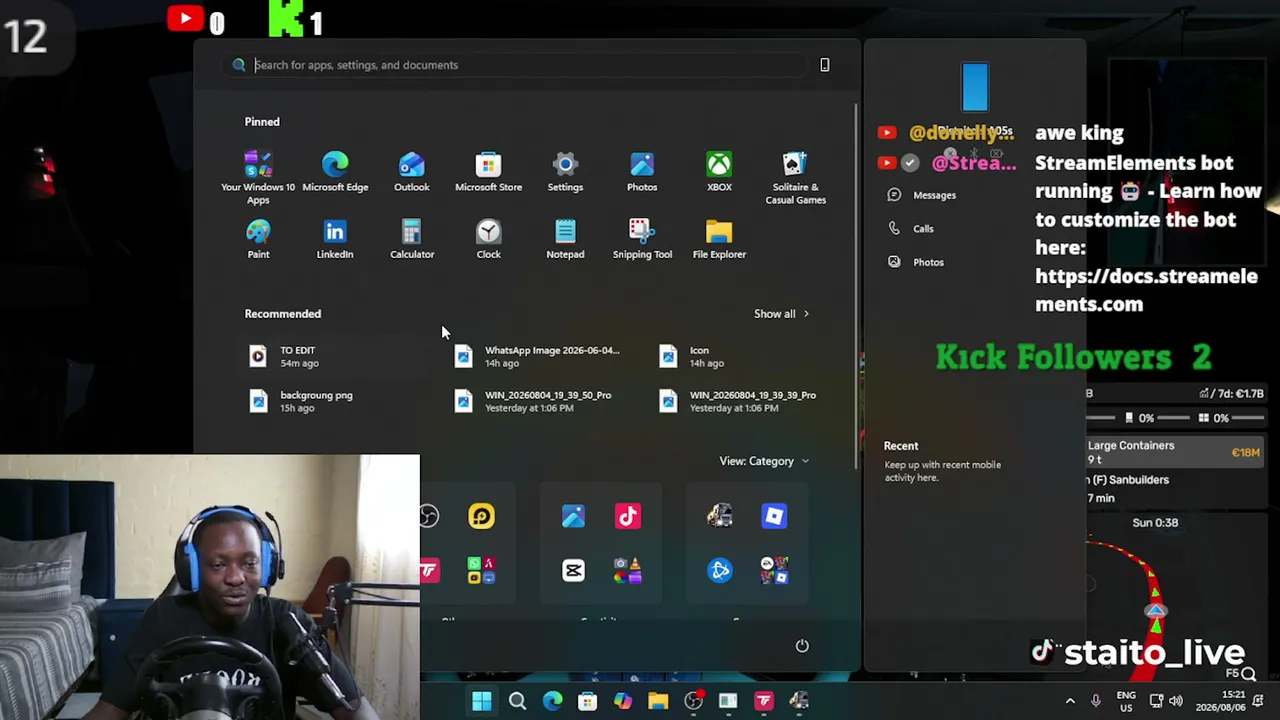Open the yellow LDPlayer app icon
The width and height of the screenshot is (1280, 720).
point(481,516)
